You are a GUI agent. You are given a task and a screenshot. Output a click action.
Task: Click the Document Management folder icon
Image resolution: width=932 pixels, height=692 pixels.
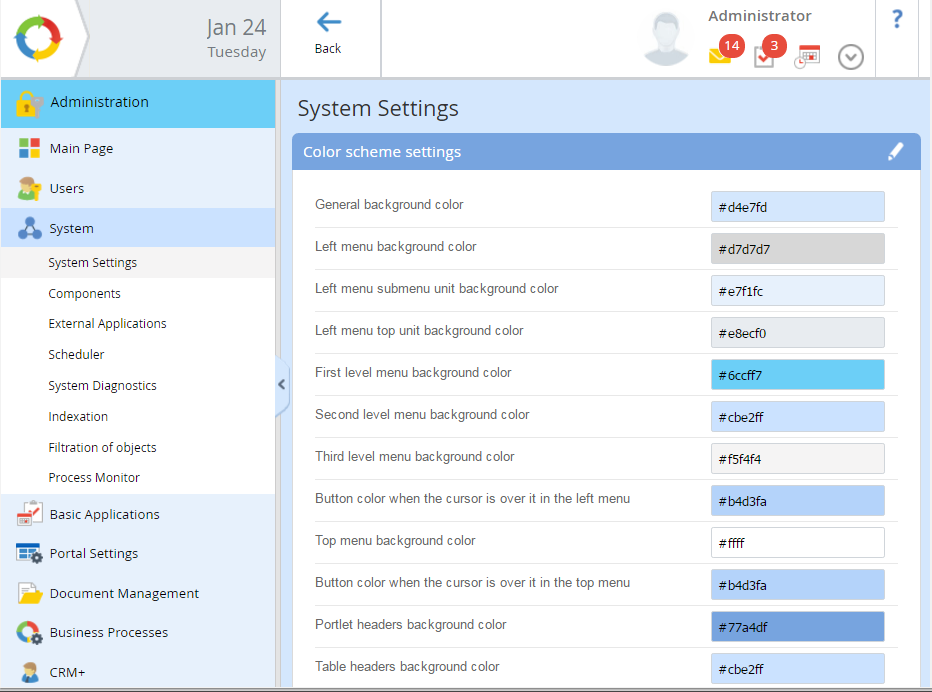pos(30,593)
